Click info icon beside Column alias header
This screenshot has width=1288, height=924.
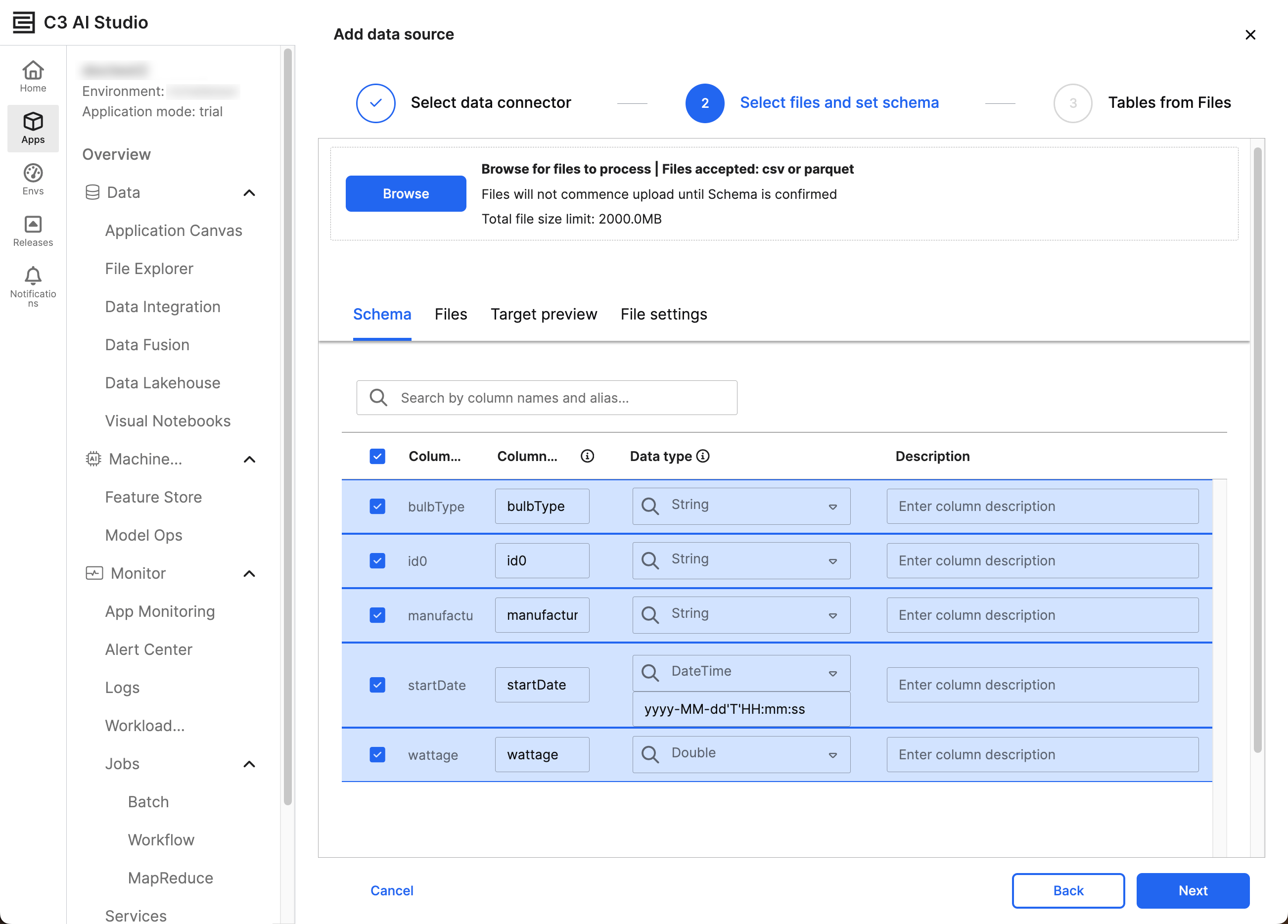(x=587, y=456)
